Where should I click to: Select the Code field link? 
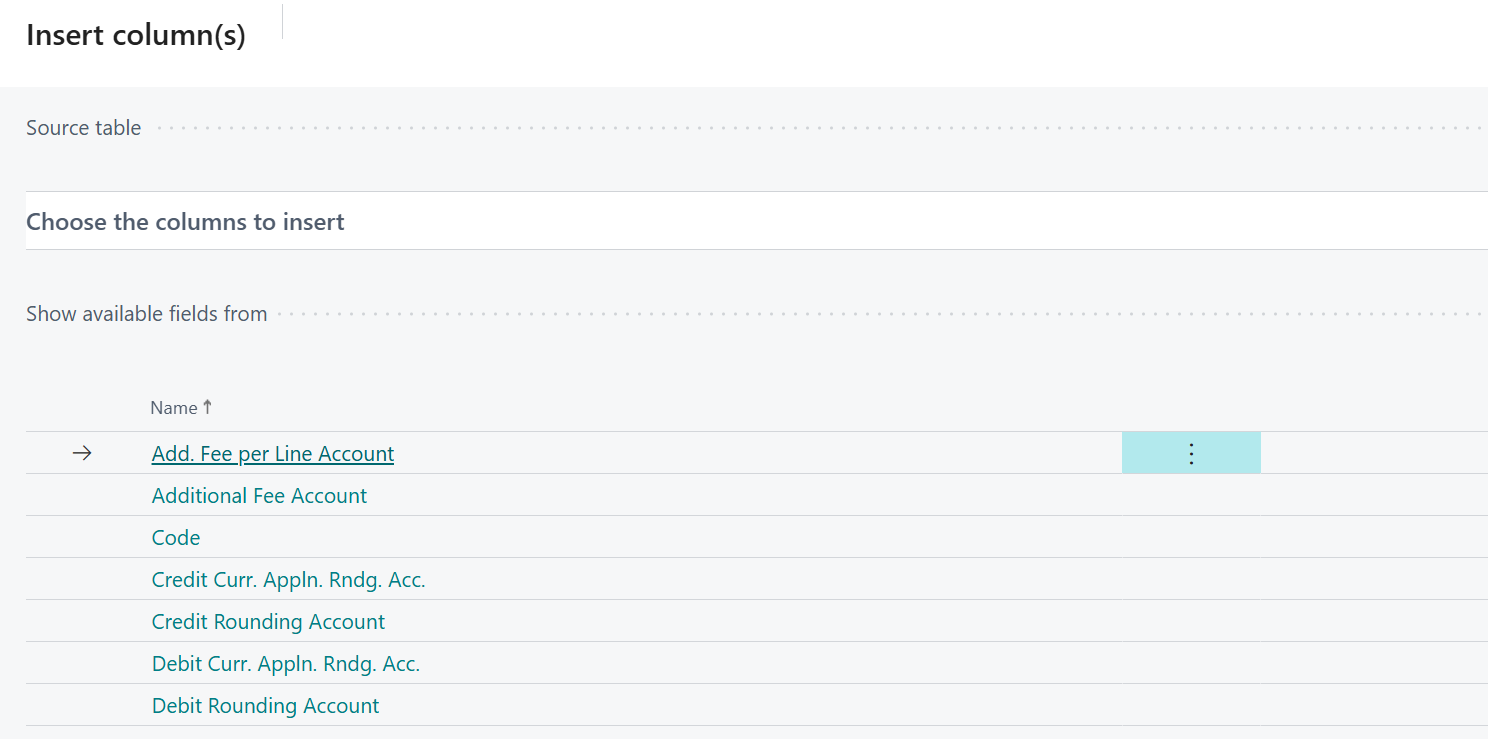coord(175,537)
